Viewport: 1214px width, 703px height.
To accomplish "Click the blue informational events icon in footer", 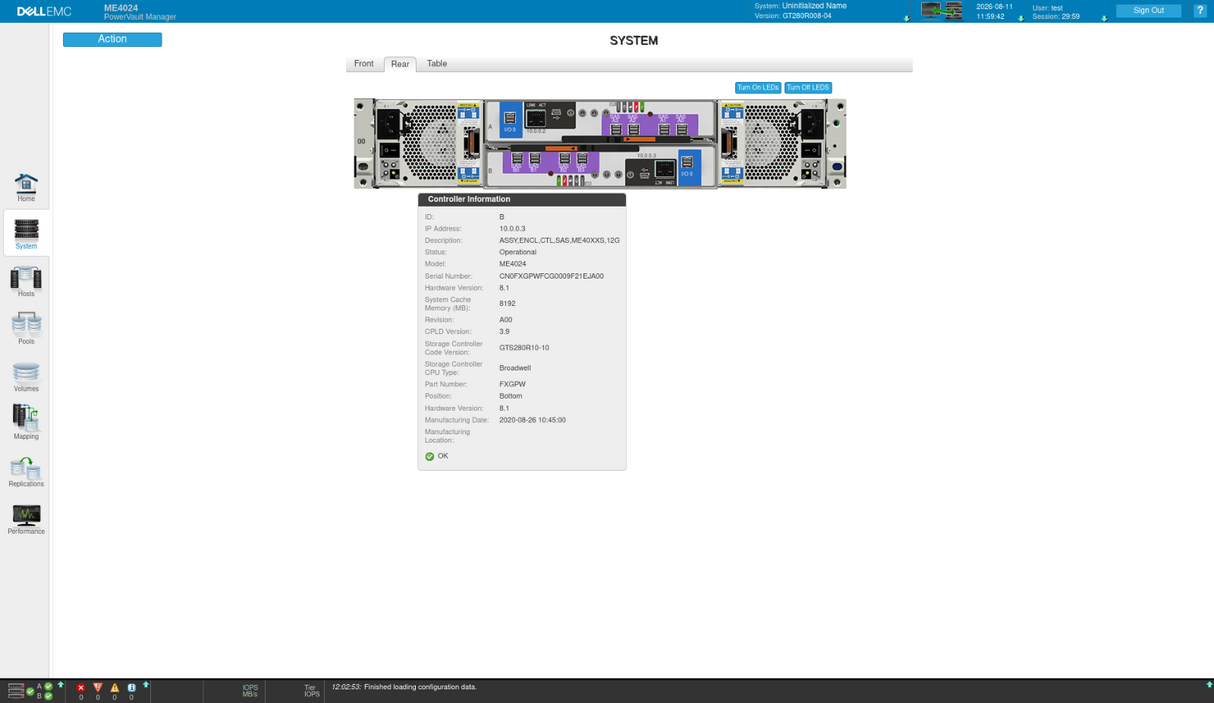I will tap(131, 688).
